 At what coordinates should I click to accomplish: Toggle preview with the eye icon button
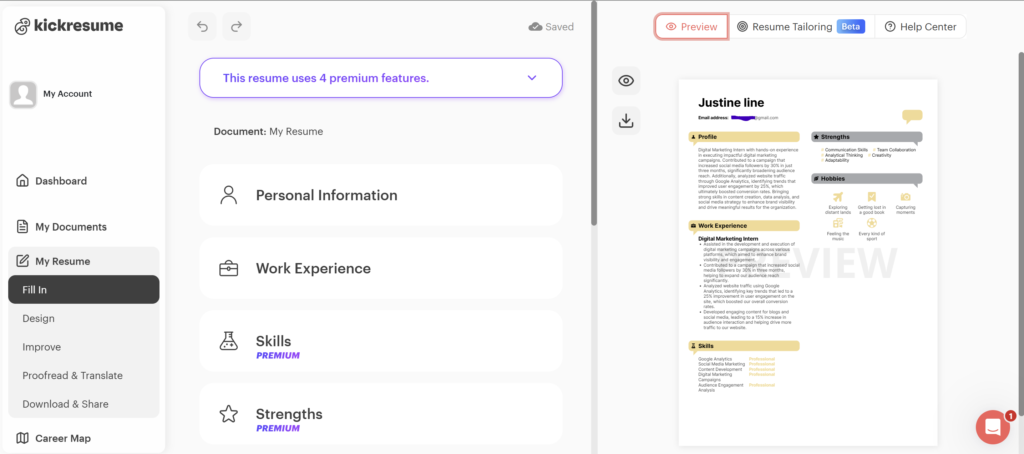click(626, 81)
